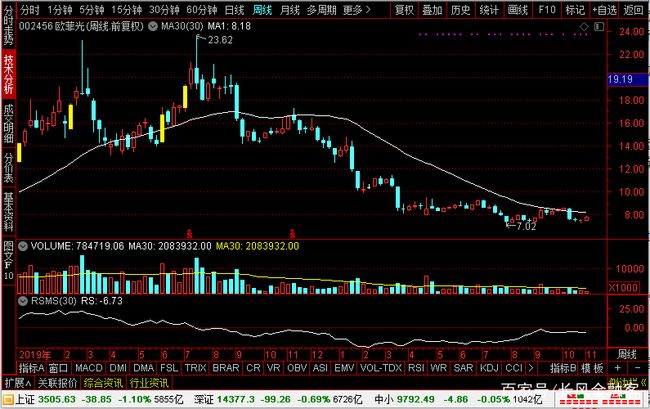Select the 综合资讯 news tab
The width and height of the screenshot is (650, 409).
click(x=103, y=382)
